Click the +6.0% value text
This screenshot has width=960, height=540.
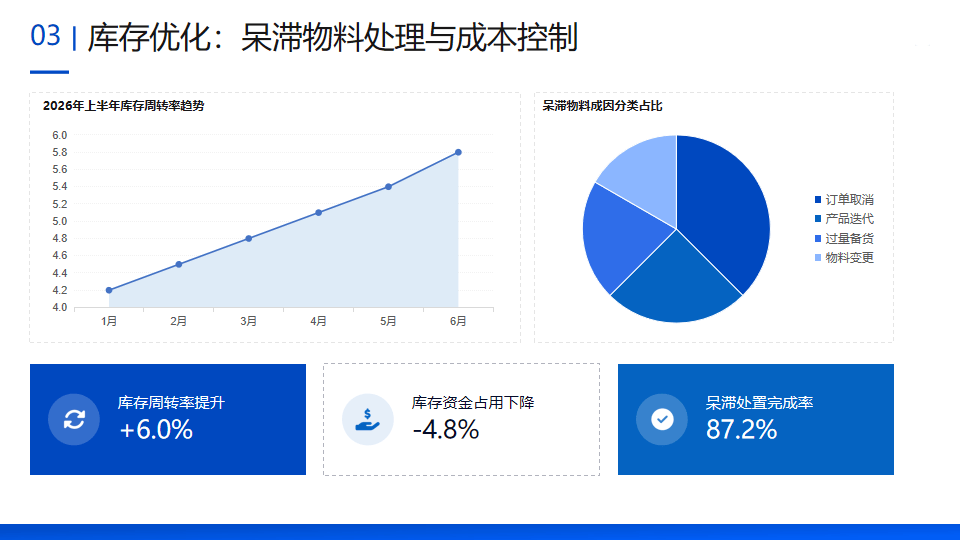(156, 430)
